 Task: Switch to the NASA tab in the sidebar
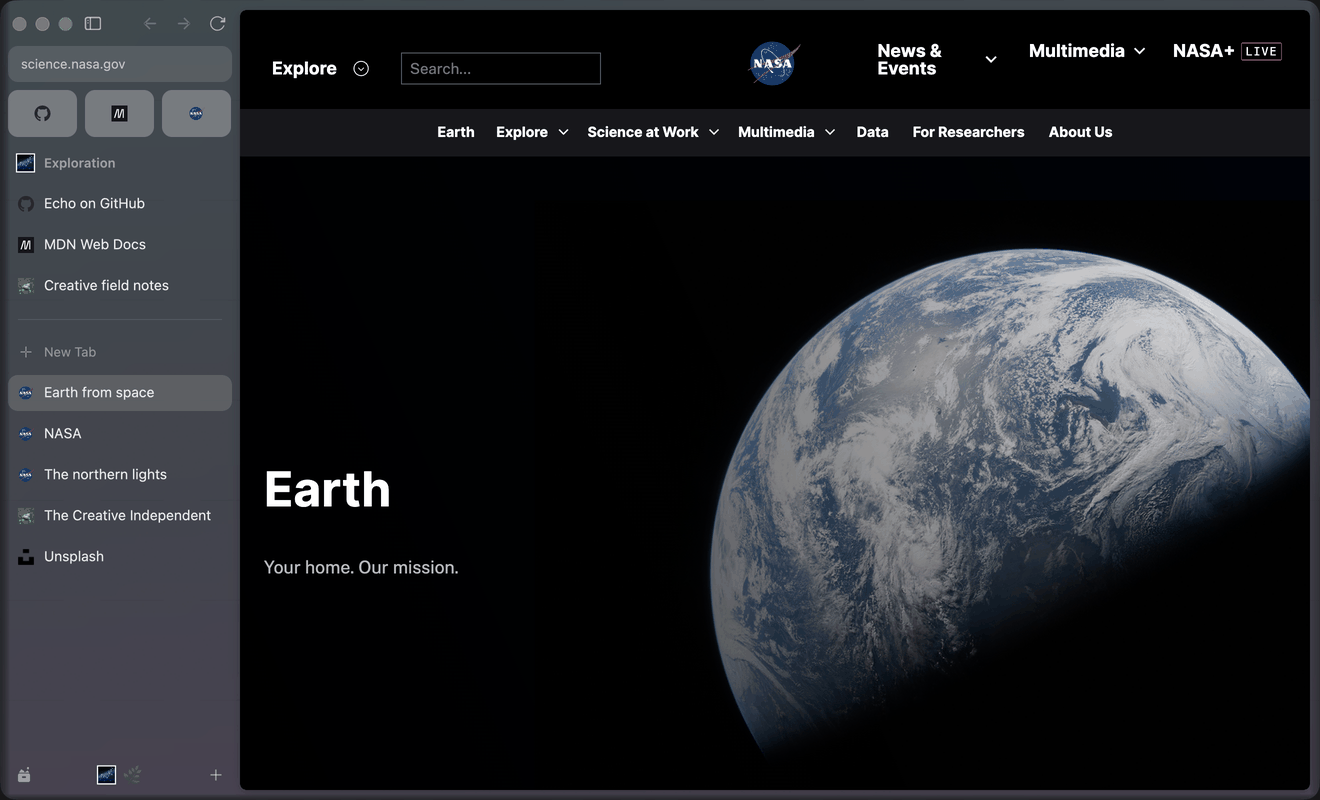pos(120,433)
